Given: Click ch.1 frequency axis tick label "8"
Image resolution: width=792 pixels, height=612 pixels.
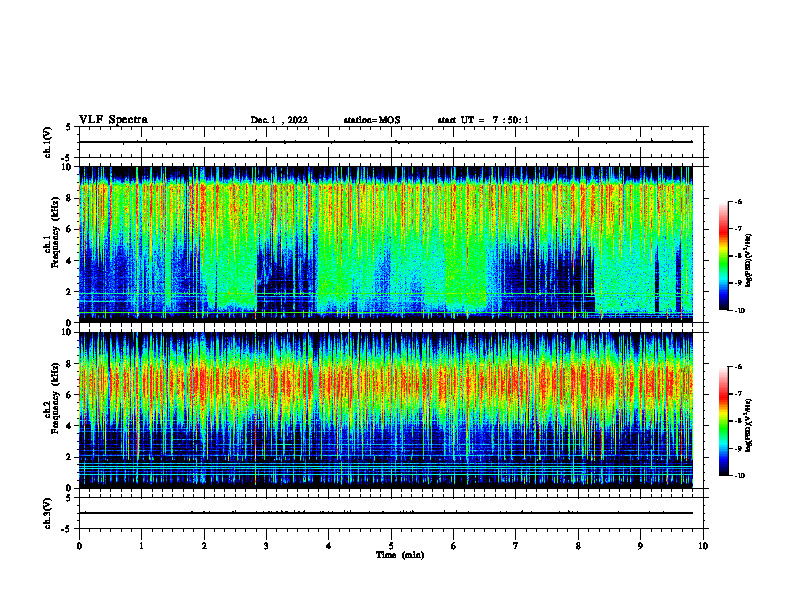Looking at the screenshot, I should coord(70,198).
